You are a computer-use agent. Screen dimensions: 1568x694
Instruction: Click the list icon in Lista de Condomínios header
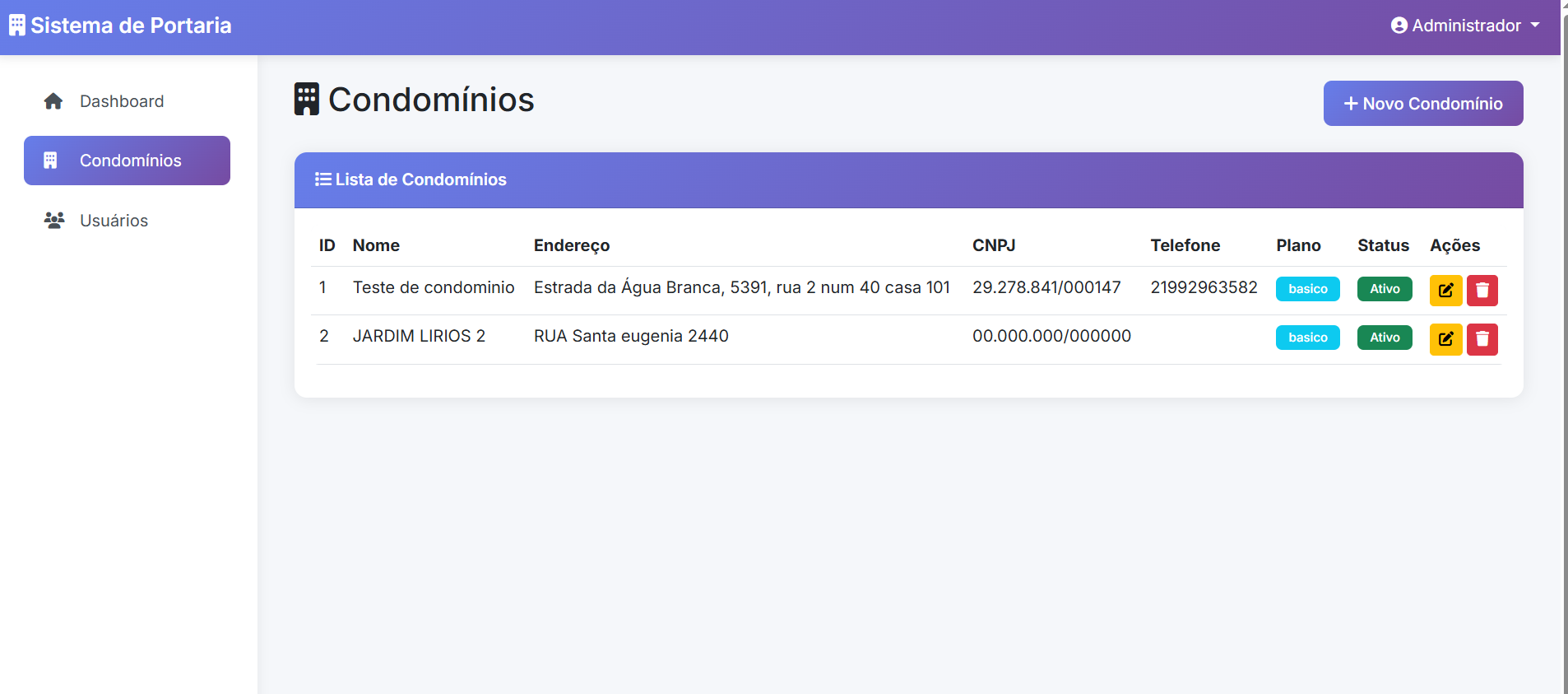coord(322,179)
